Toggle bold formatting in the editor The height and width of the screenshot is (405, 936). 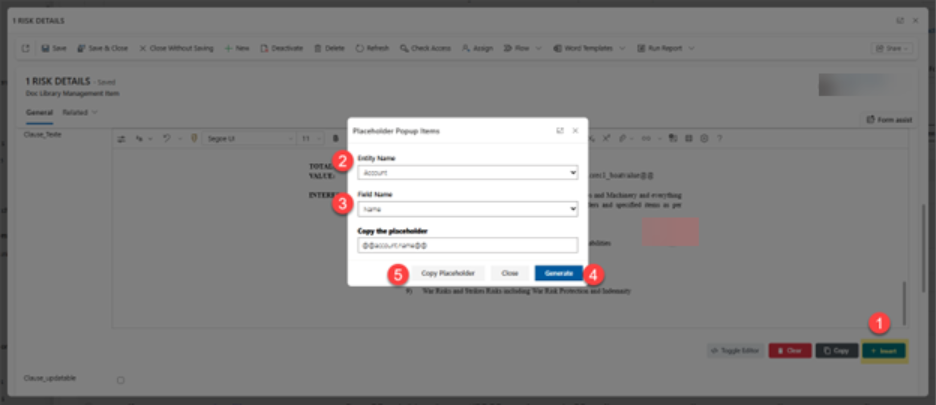click(335, 139)
